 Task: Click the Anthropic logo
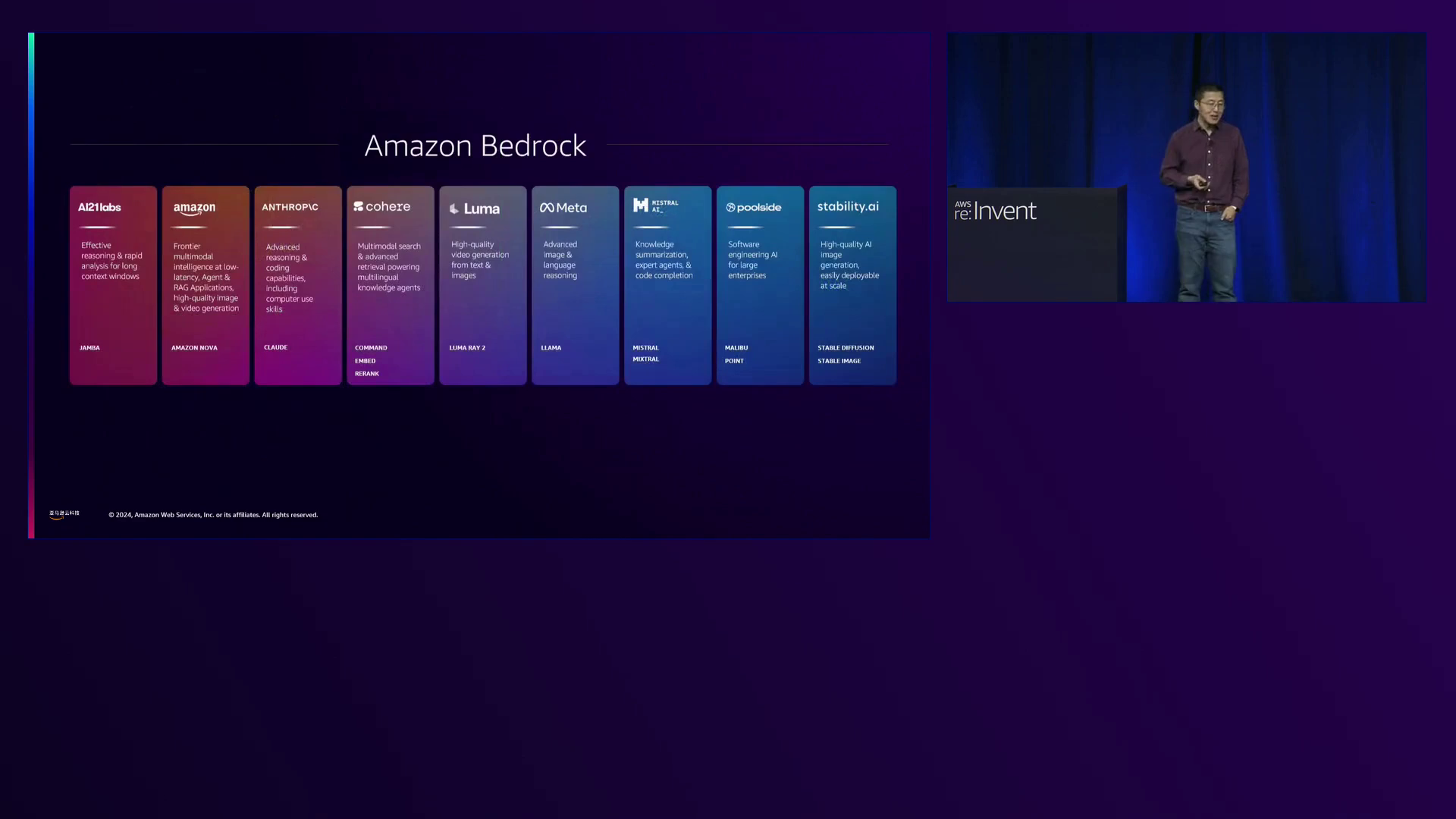(x=290, y=207)
